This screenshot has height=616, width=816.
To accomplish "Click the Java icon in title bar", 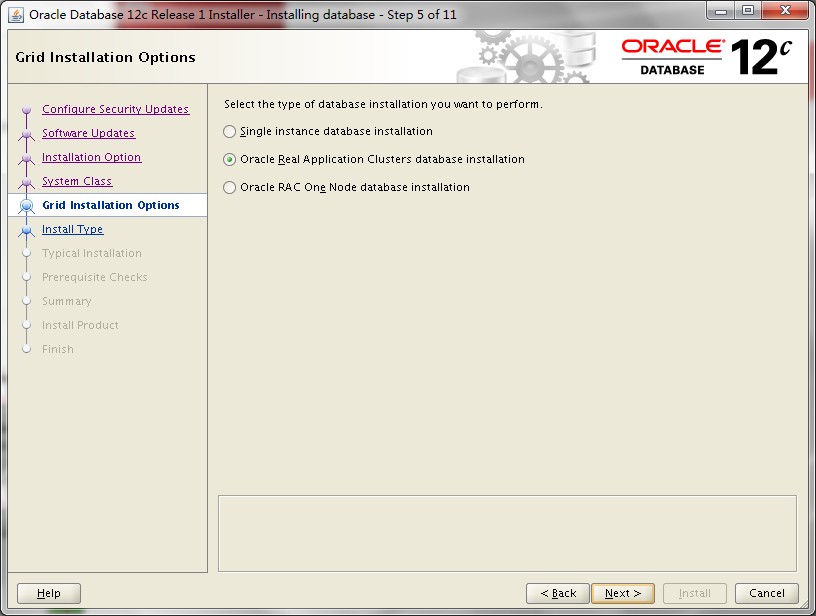I will (x=16, y=15).
